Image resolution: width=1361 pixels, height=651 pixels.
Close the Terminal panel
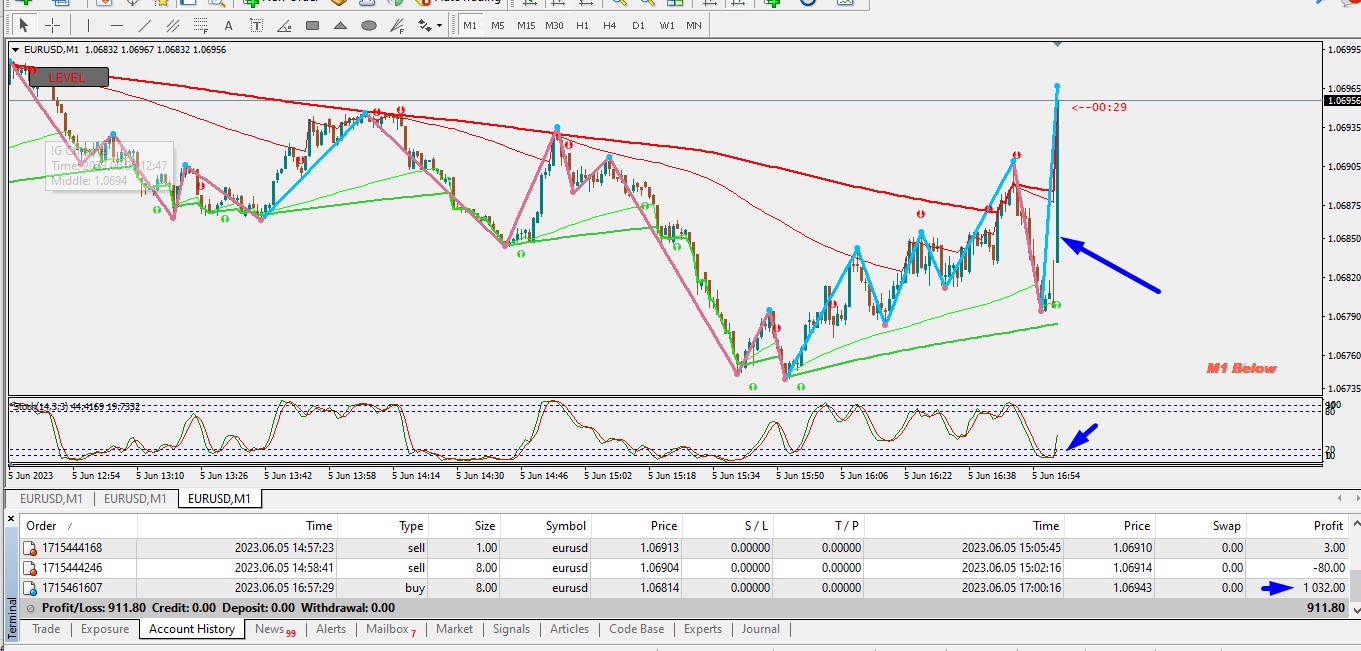[11, 519]
